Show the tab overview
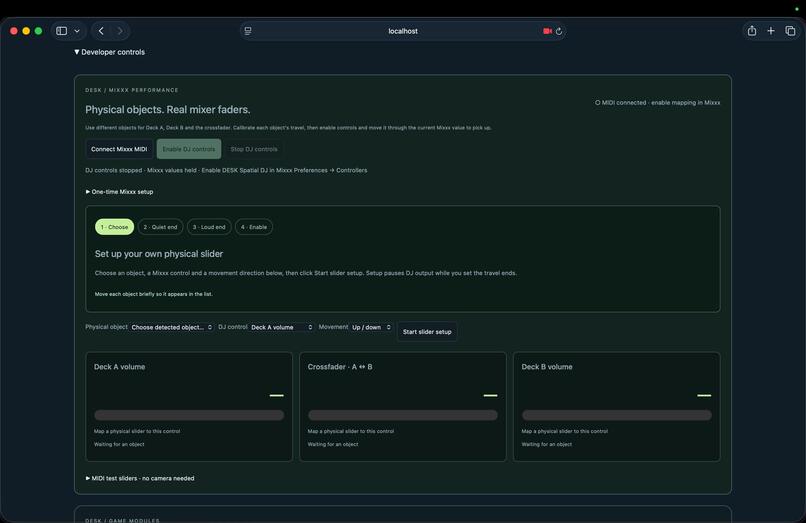The image size is (806, 523). tap(791, 31)
